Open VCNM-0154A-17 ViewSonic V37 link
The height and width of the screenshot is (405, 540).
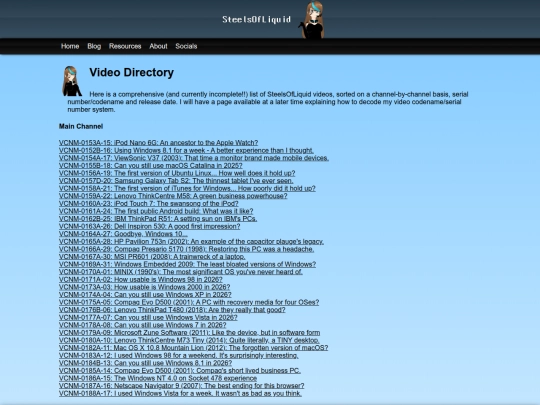click(x=194, y=158)
